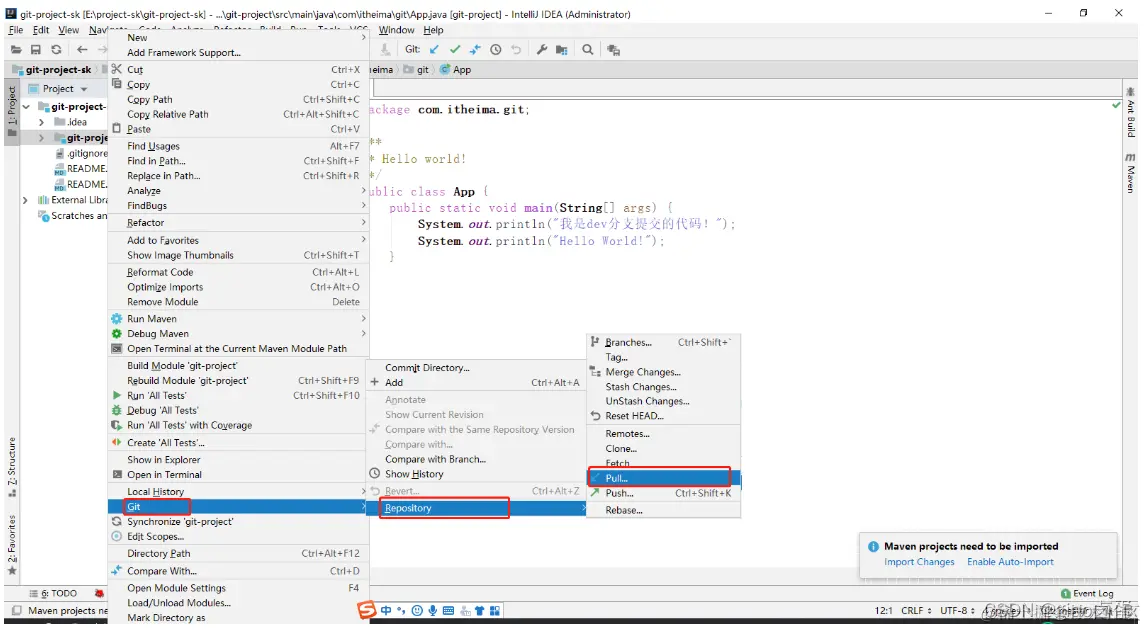Select Pull... in the Repository submenu
The height and width of the screenshot is (630, 1147).
coord(663,478)
